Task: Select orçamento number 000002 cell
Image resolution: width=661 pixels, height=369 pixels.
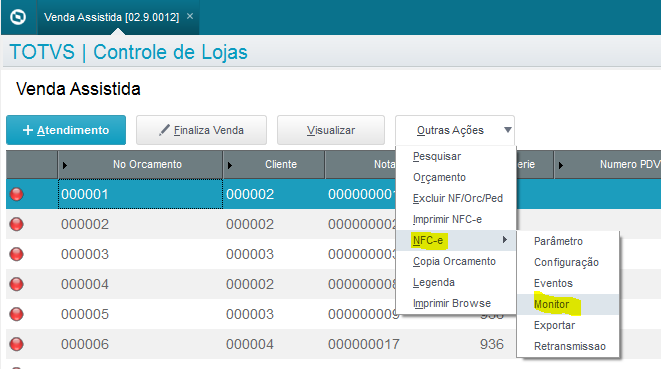Action: pos(140,224)
